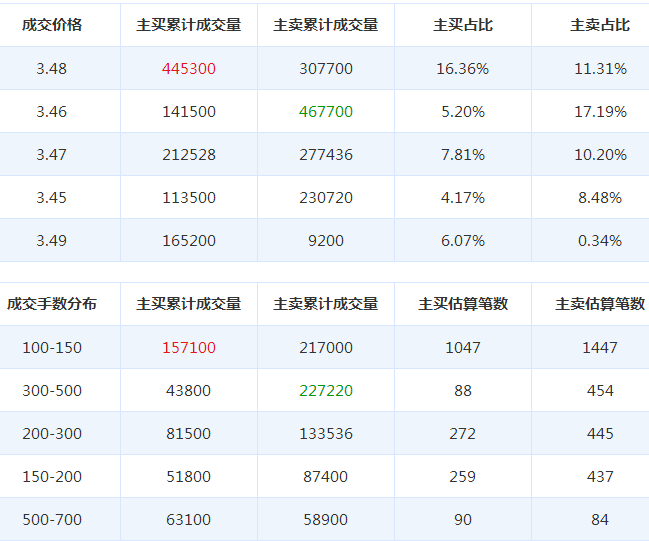The height and width of the screenshot is (541, 649).
Task: Select the 500-700 lot range cell
Action: 52,520
